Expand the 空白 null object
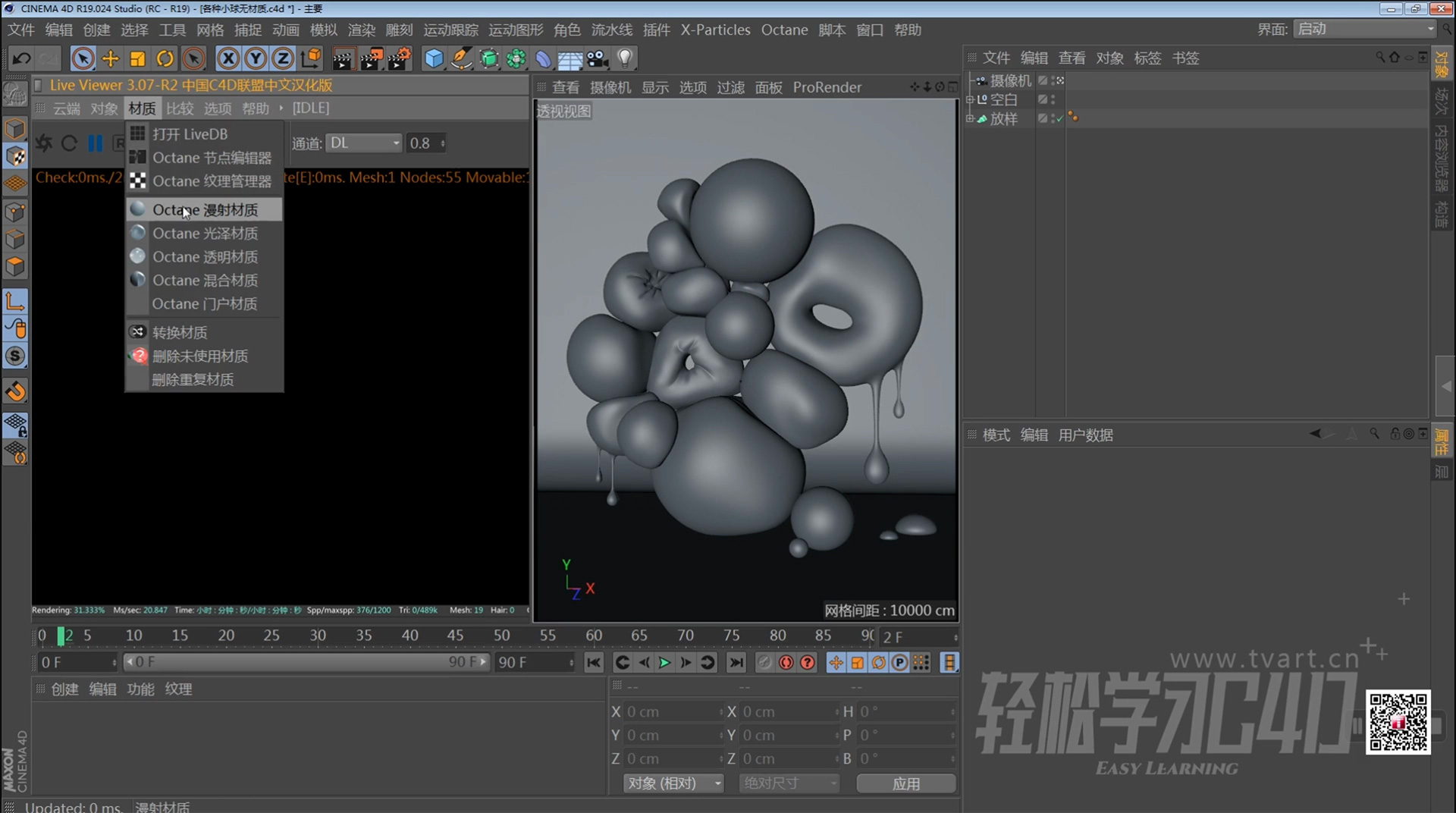This screenshot has width=1456, height=813. (970, 99)
